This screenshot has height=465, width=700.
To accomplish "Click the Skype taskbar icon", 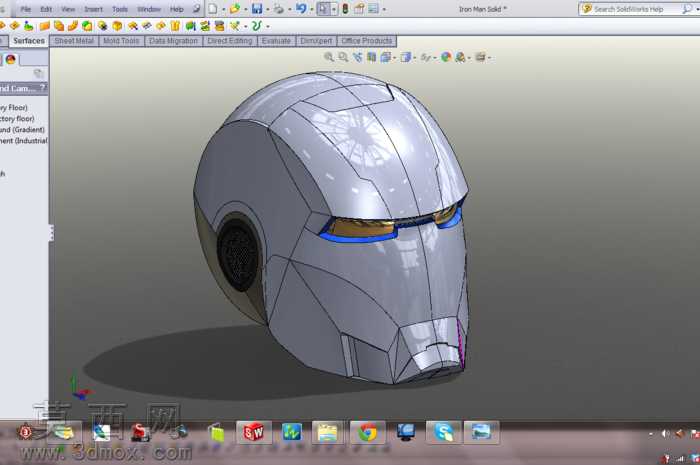I will pyautogui.click(x=443, y=432).
